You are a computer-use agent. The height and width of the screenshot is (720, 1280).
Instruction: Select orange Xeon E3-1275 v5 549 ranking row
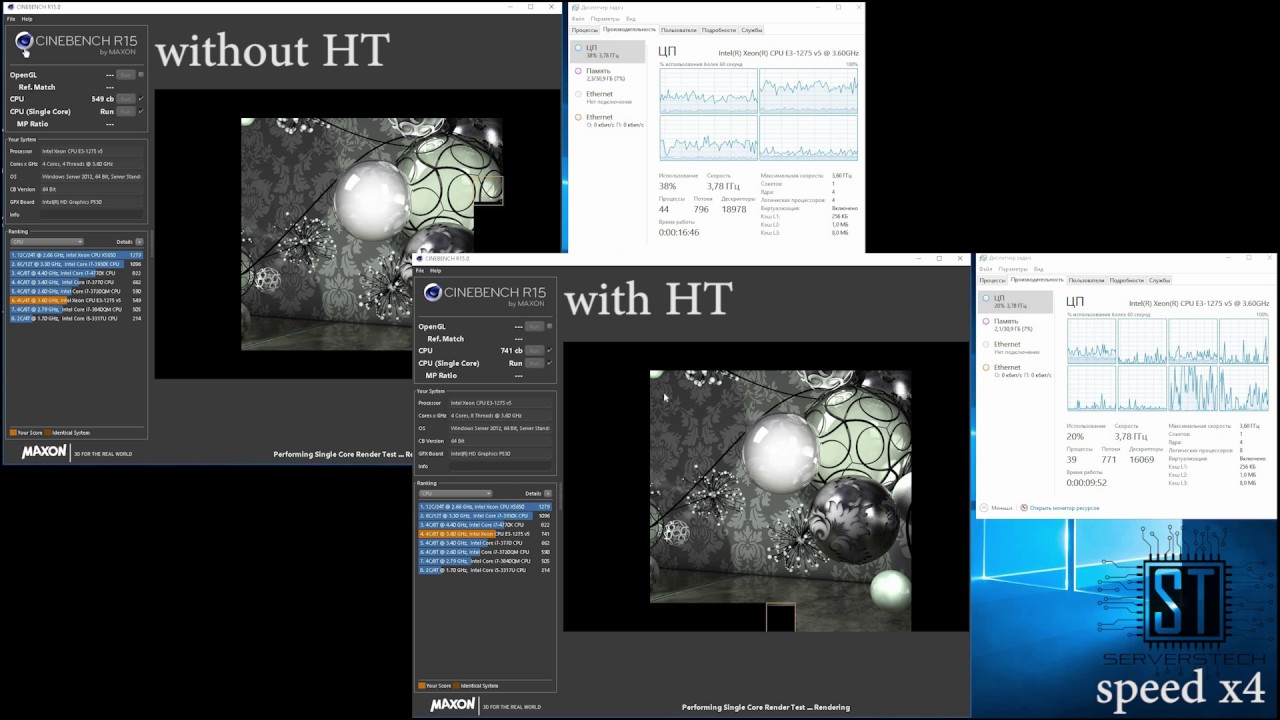(x=76, y=300)
